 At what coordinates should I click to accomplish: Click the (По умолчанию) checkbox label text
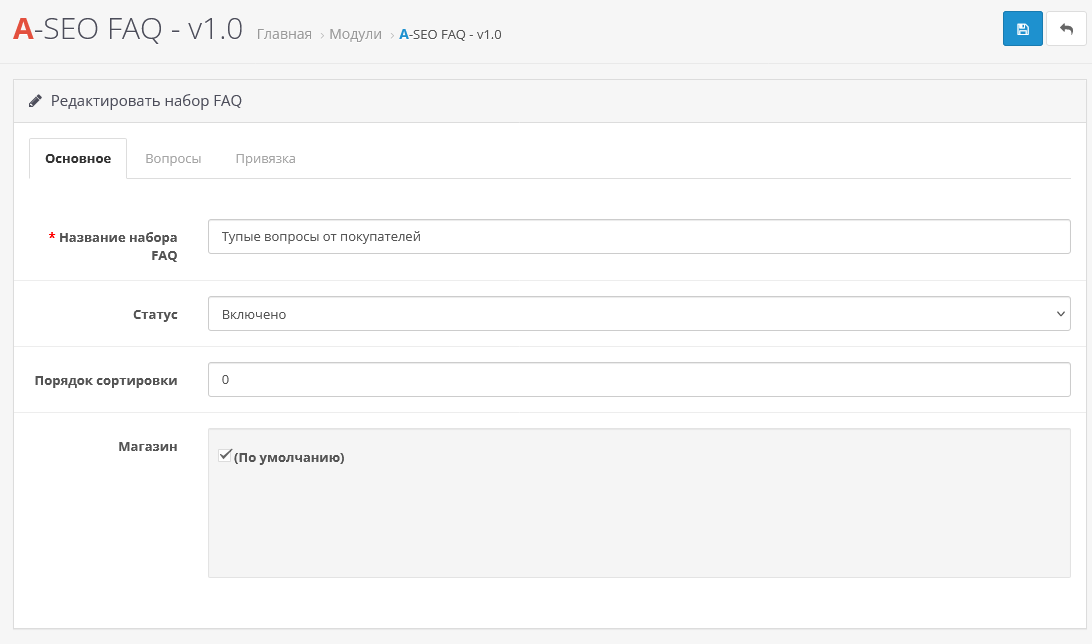[289, 458]
